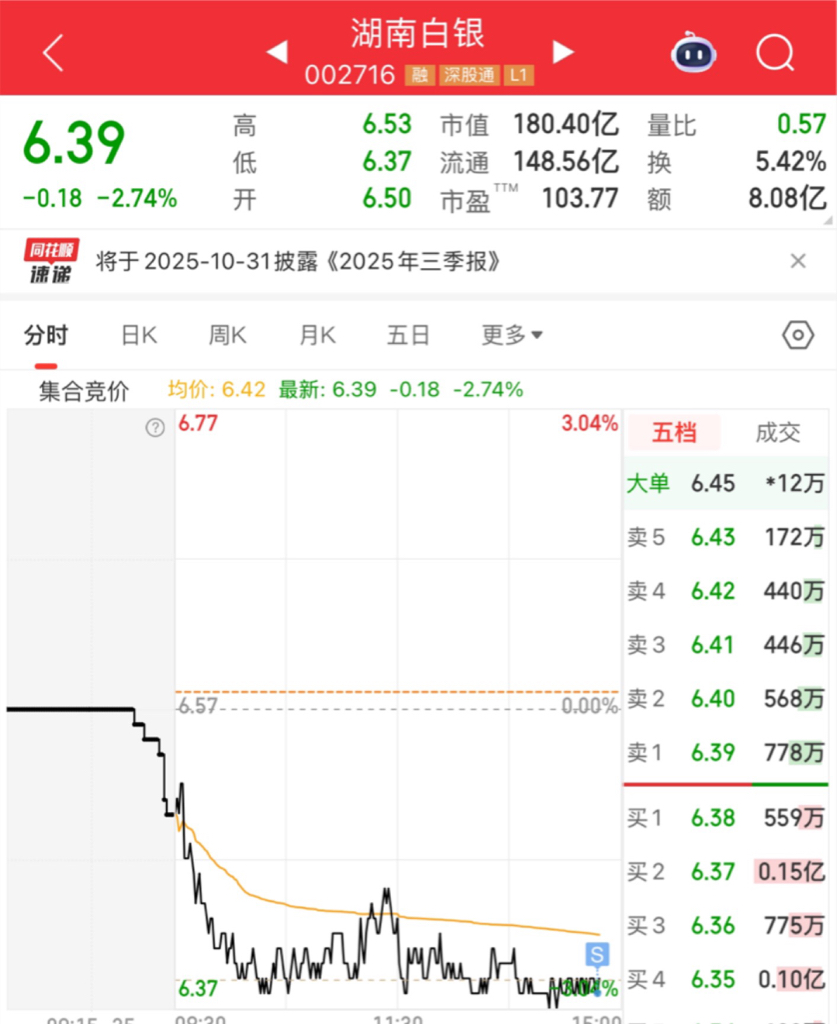This screenshot has height=1024, width=838.
Task: Expand the 更多 dropdown
Action: (x=511, y=335)
